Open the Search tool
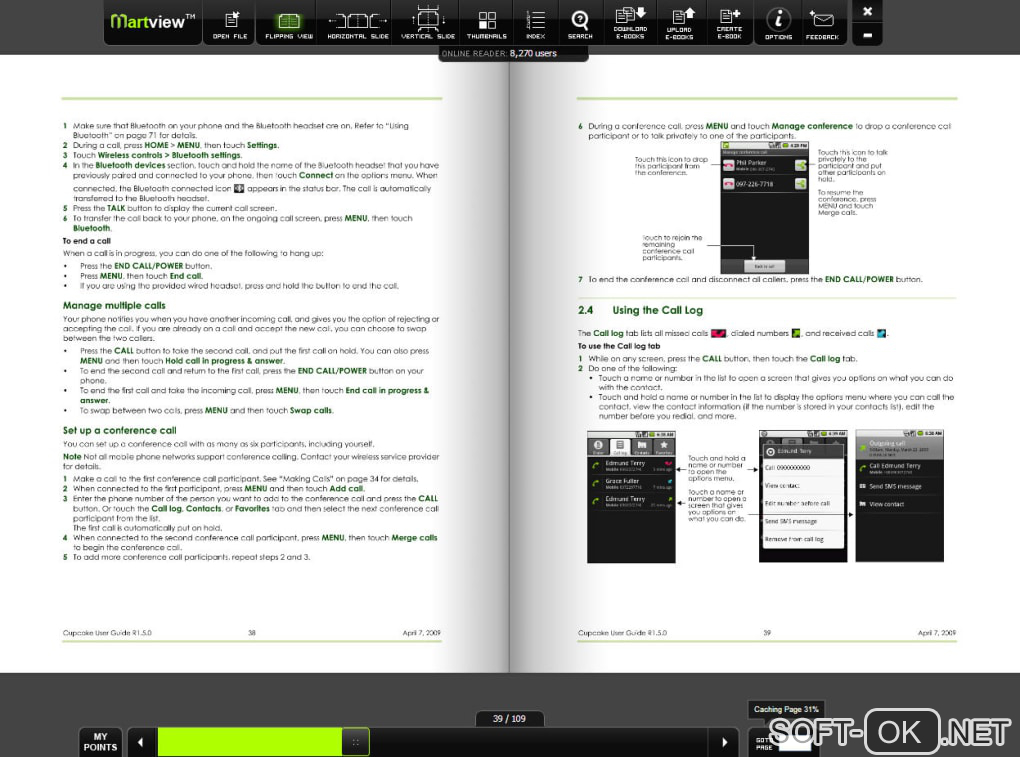Viewport: 1020px width, 757px height. point(580,25)
